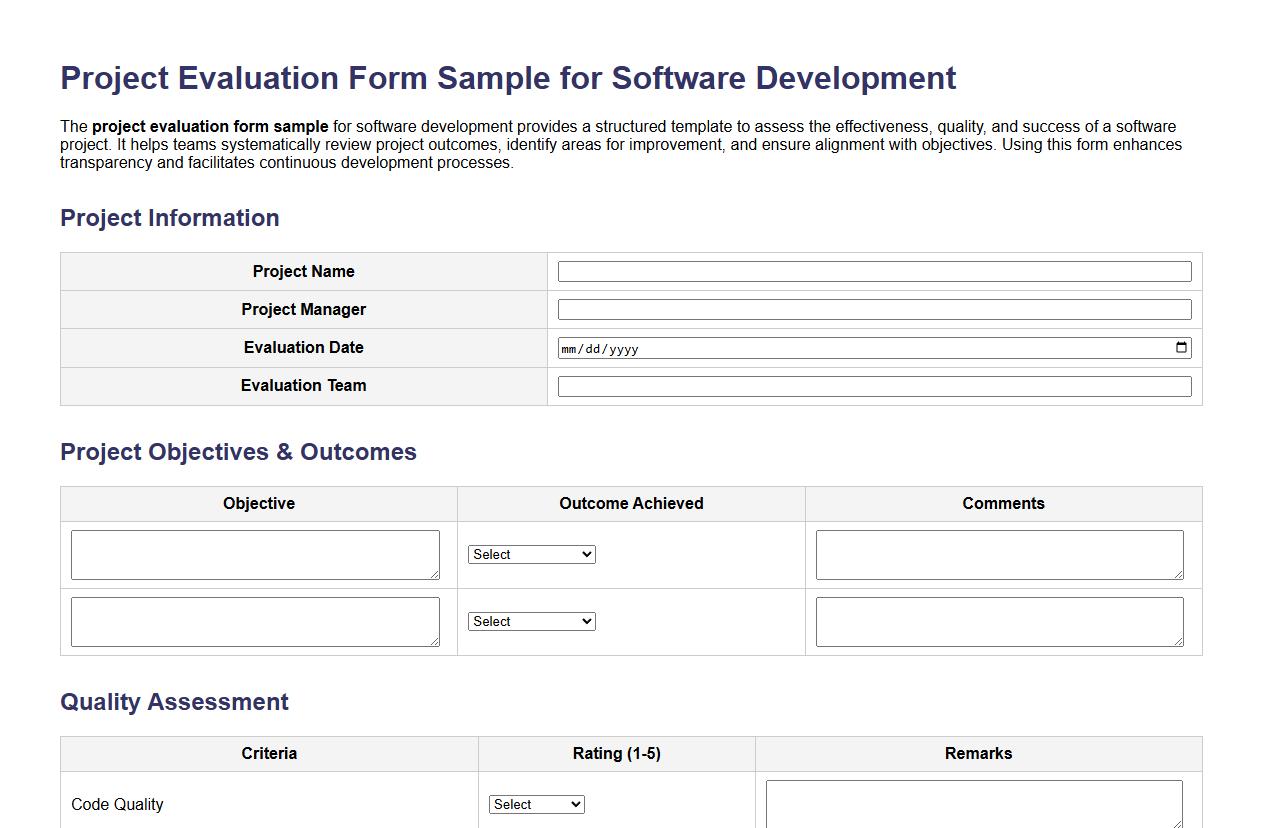Click the Quality Assessment heading
1263x828 pixels.
174,702
